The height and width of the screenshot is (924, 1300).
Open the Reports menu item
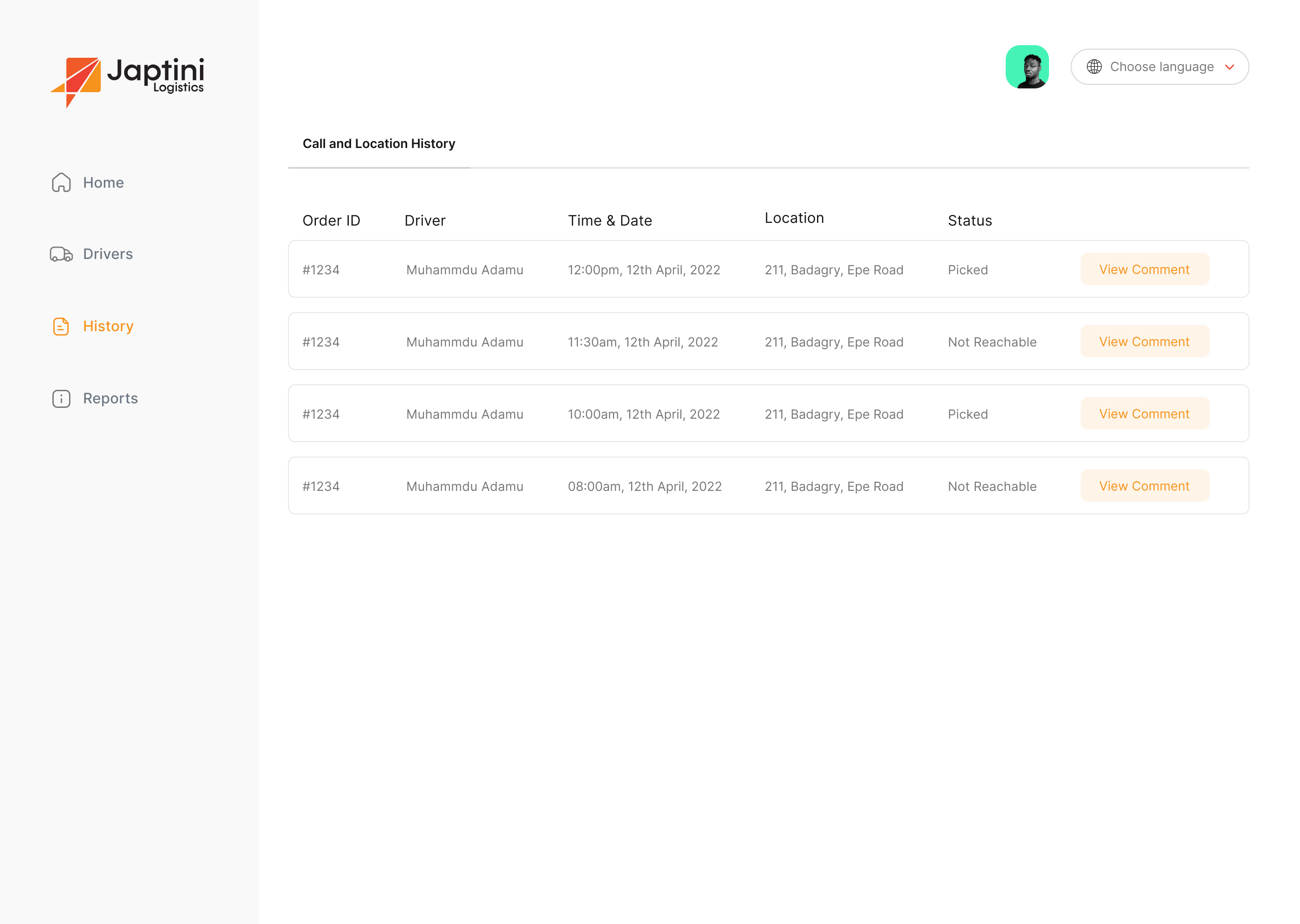click(x=96, y=399)
